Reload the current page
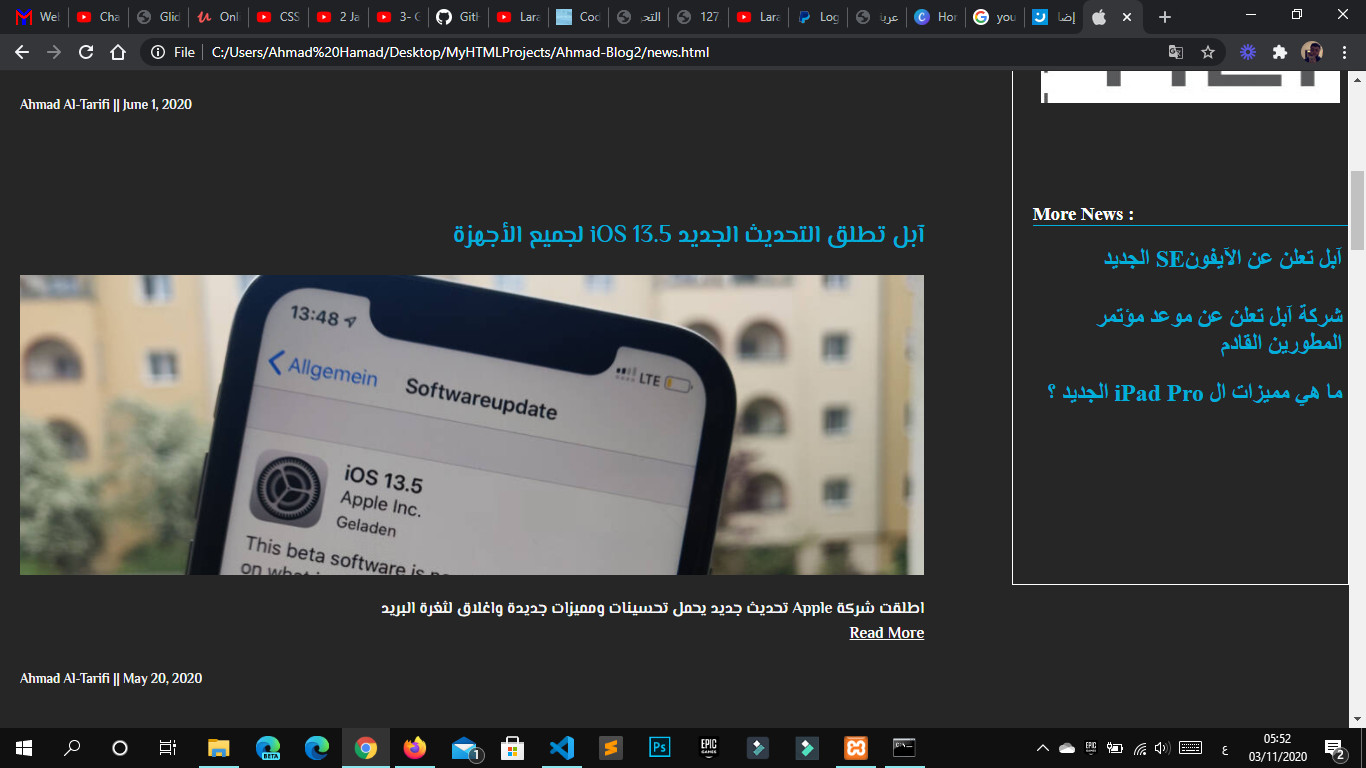Viewport: 1366px width, 768px height. [86, 52]
